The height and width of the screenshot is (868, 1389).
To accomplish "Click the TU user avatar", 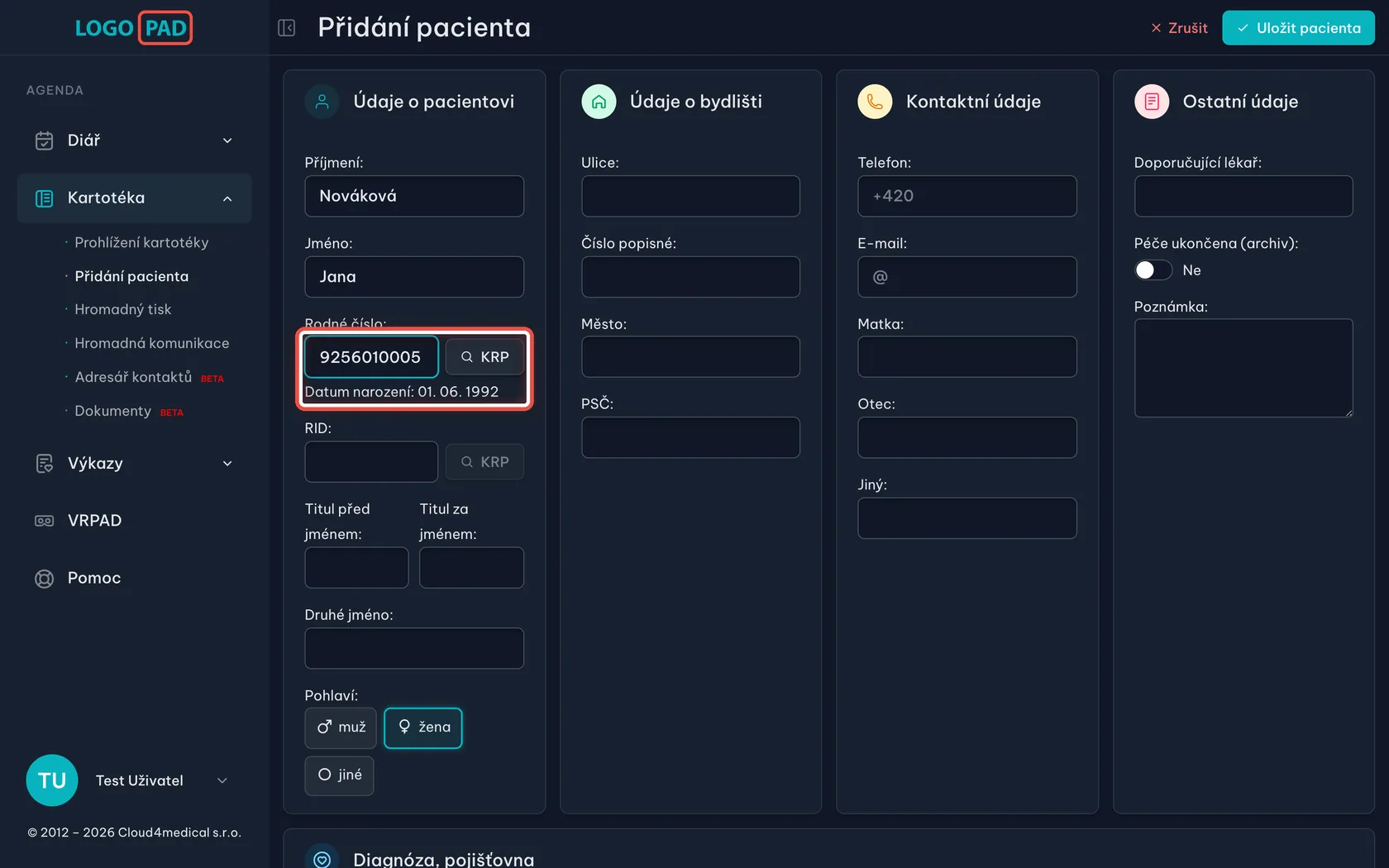I will coord(52,780).
